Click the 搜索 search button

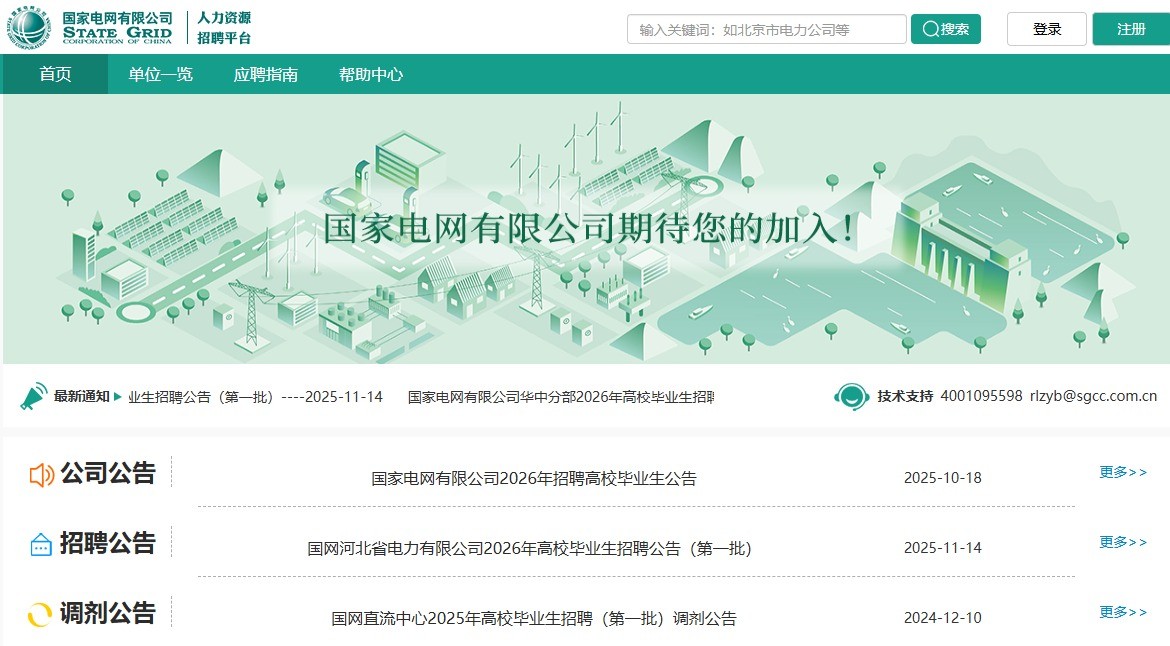tap(945, 29)
